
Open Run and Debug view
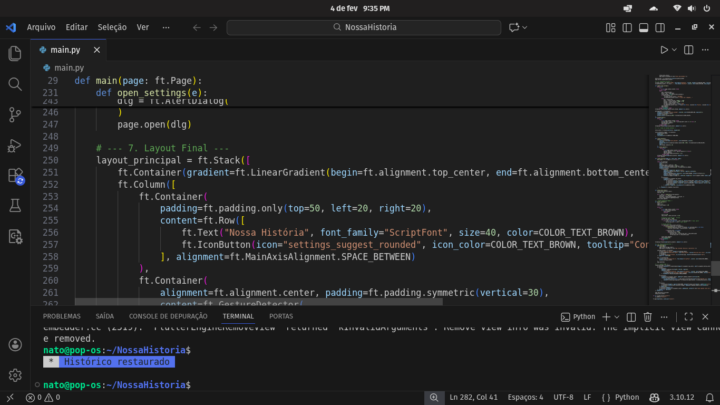15,146
